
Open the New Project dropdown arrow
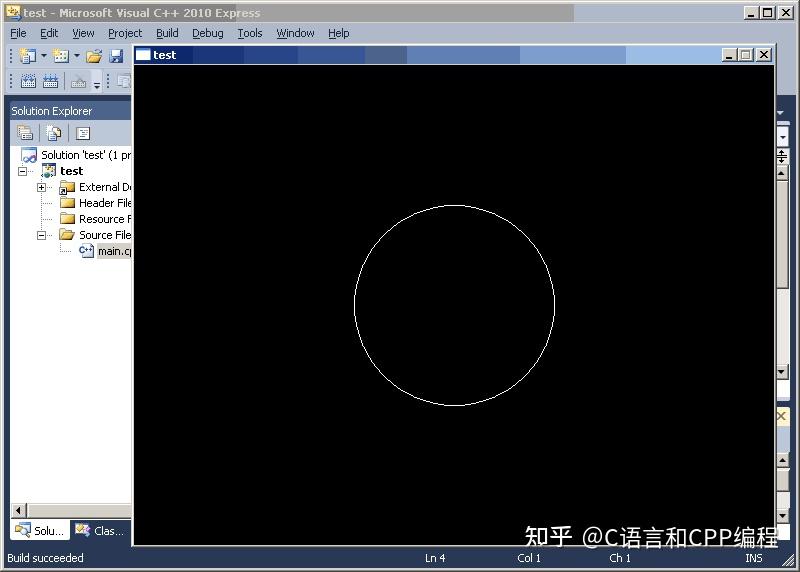(44, 56)
